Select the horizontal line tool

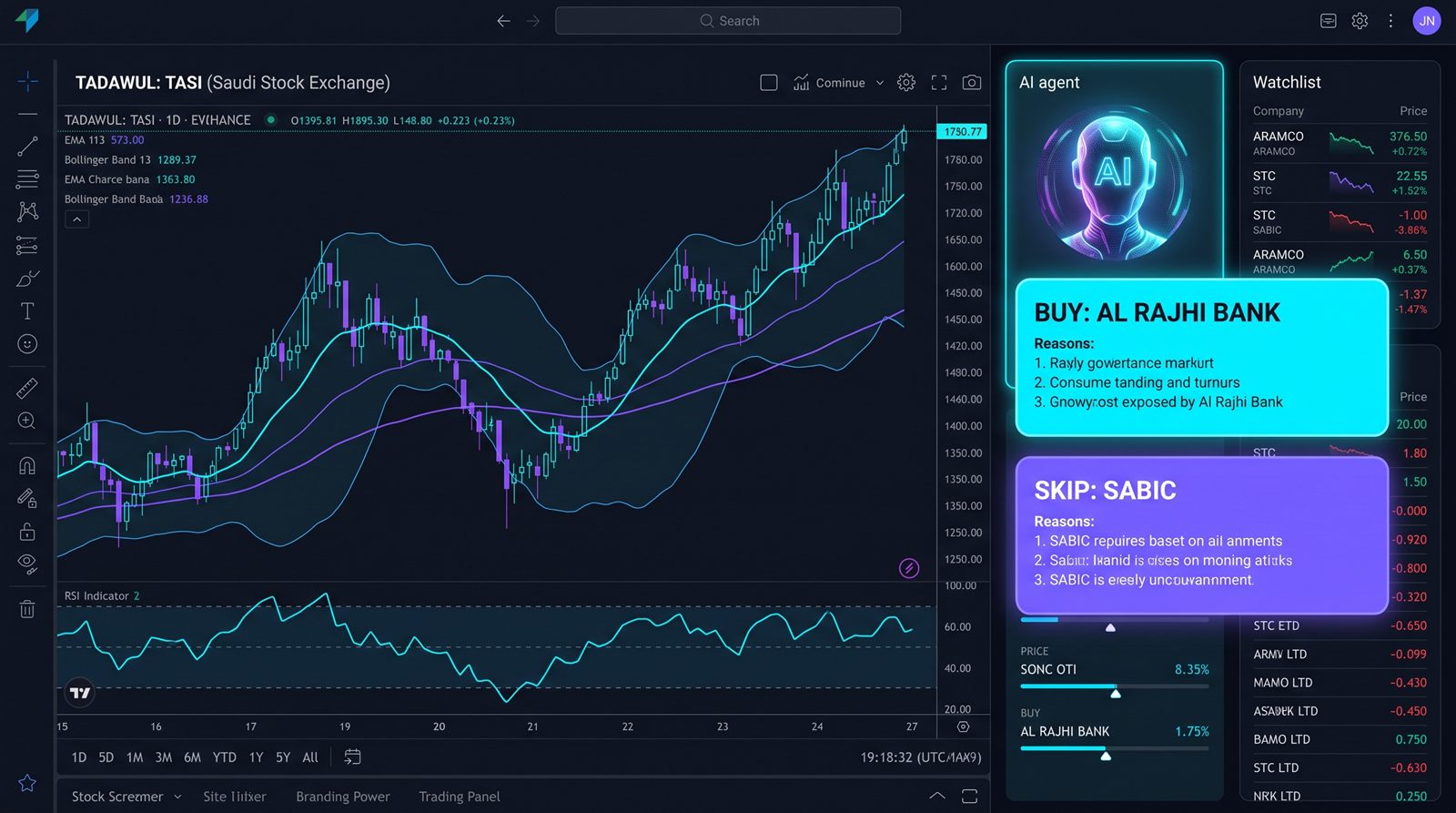pos(27,114)
